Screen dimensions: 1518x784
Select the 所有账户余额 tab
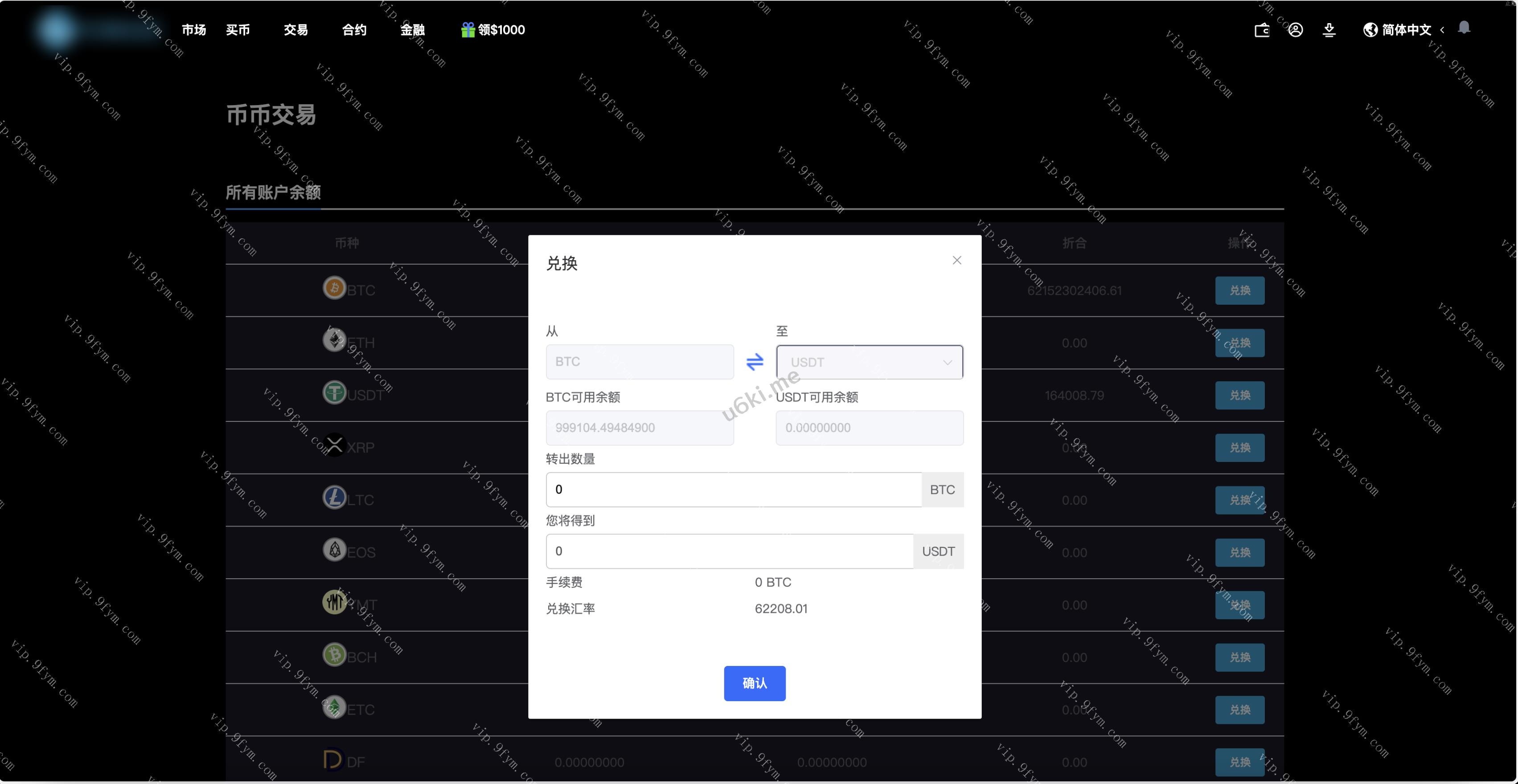point(273,192)
